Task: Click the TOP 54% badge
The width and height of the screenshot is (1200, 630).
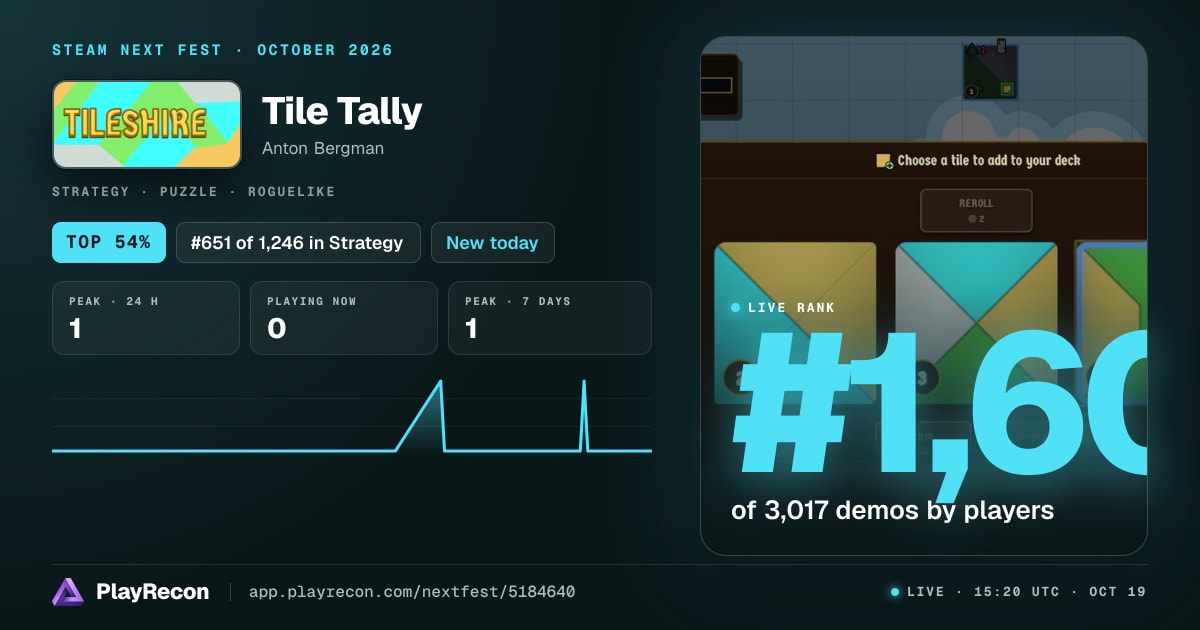Action: (x=109, y=242)
